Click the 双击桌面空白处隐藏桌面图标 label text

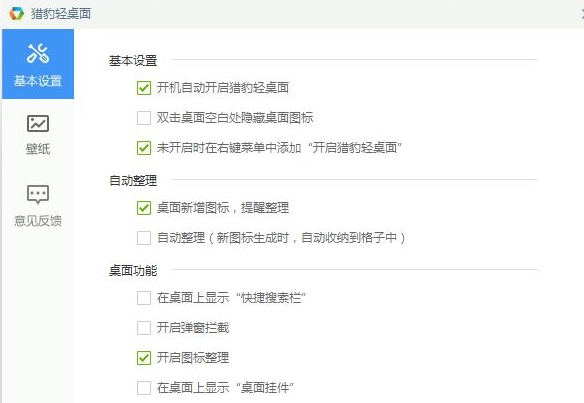(235, 118)
